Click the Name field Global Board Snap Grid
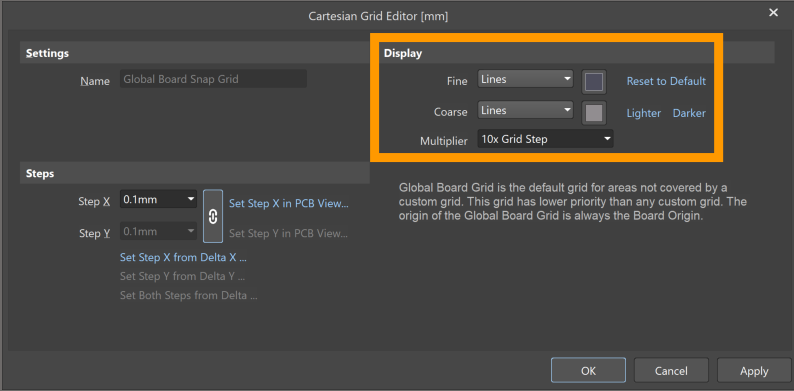 tap(213, 79)
